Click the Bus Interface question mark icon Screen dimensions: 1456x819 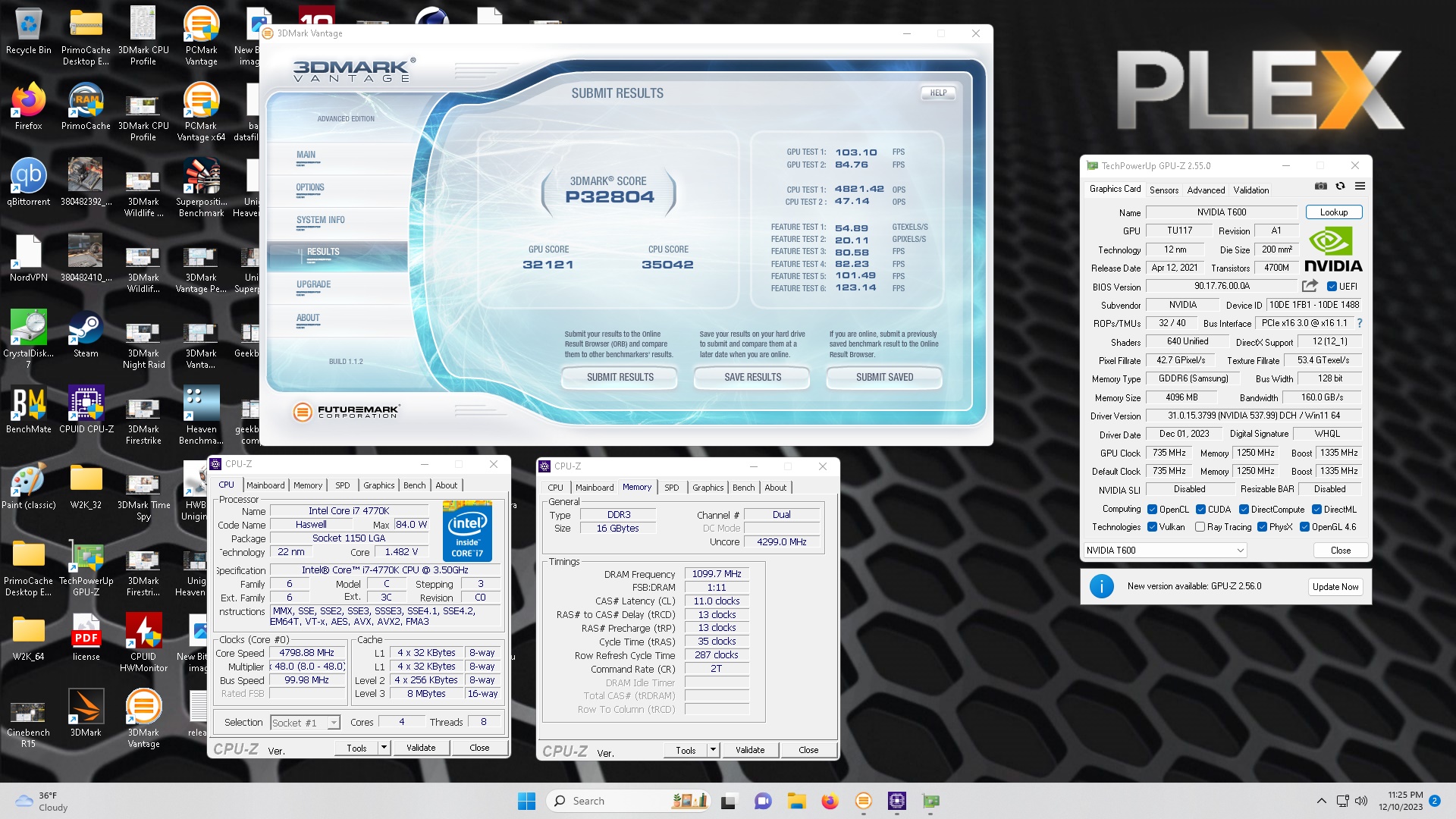click(1360, 323)
